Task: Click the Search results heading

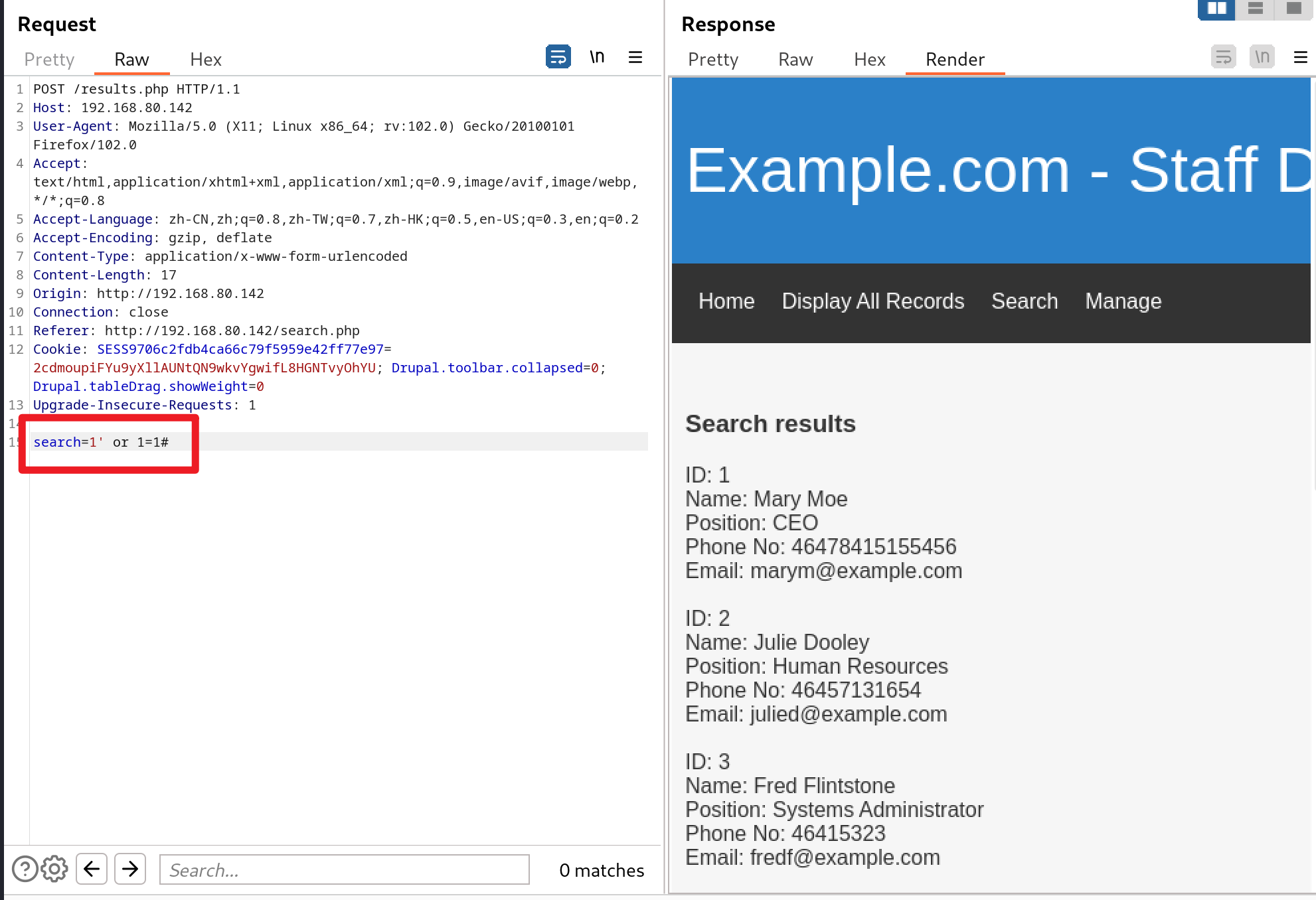Action: point(770,423)
